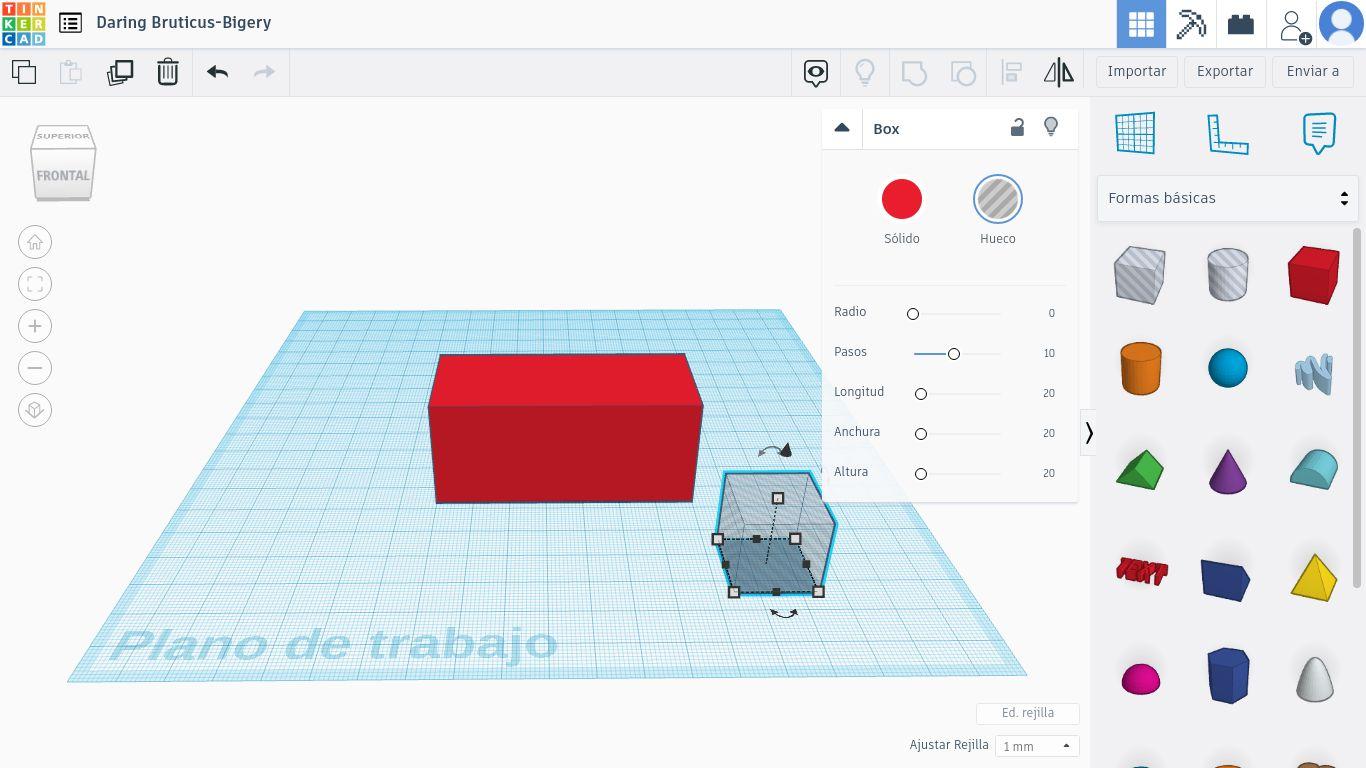1366x768 pixels.
Task: Switch to 3D design grid view
Action: click(1141, 24)
